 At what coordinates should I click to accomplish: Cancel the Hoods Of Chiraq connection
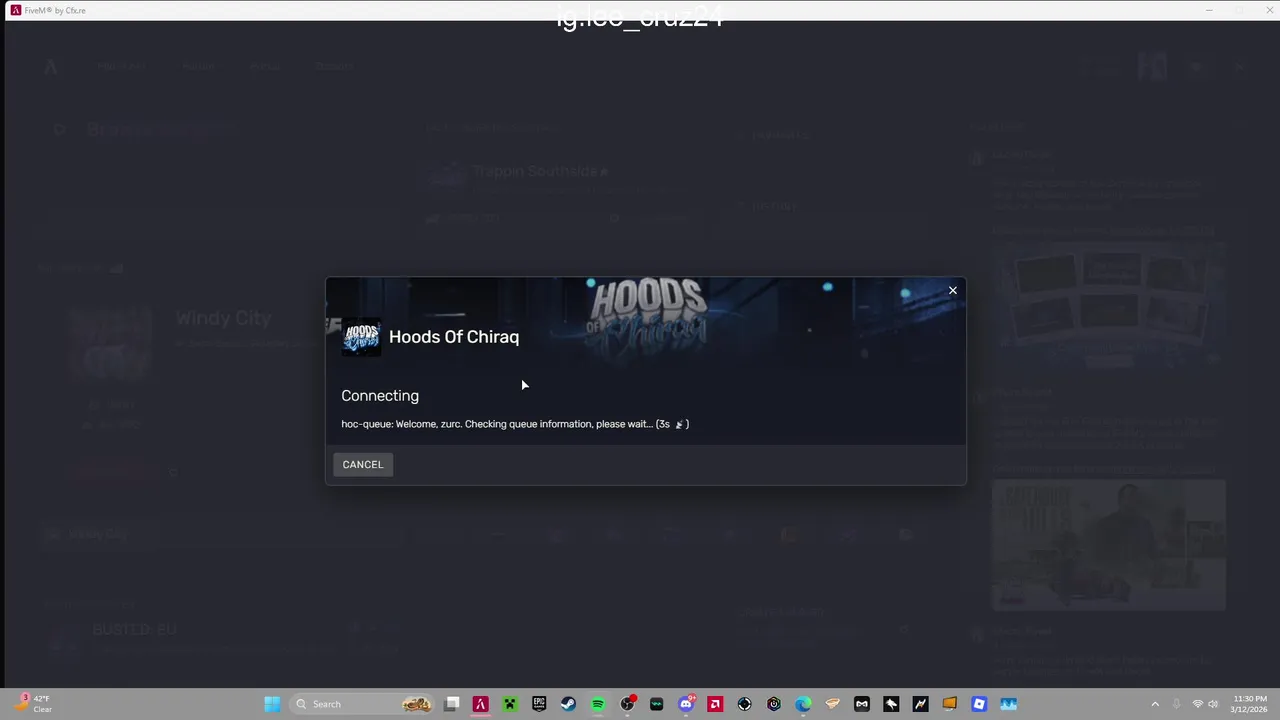click(x=363, y=464)
